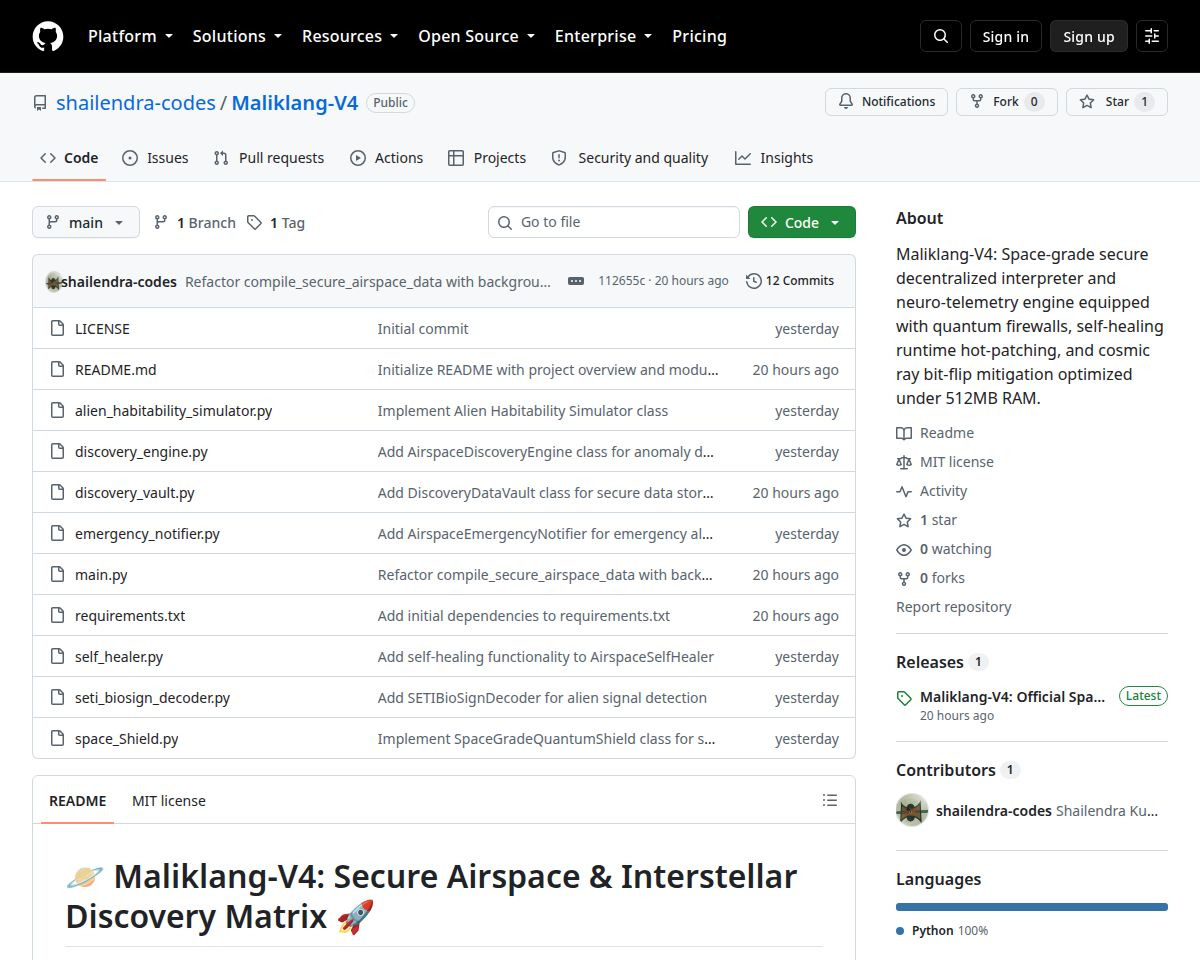
Task: Open the 1 Branch link
Action: 194,223
